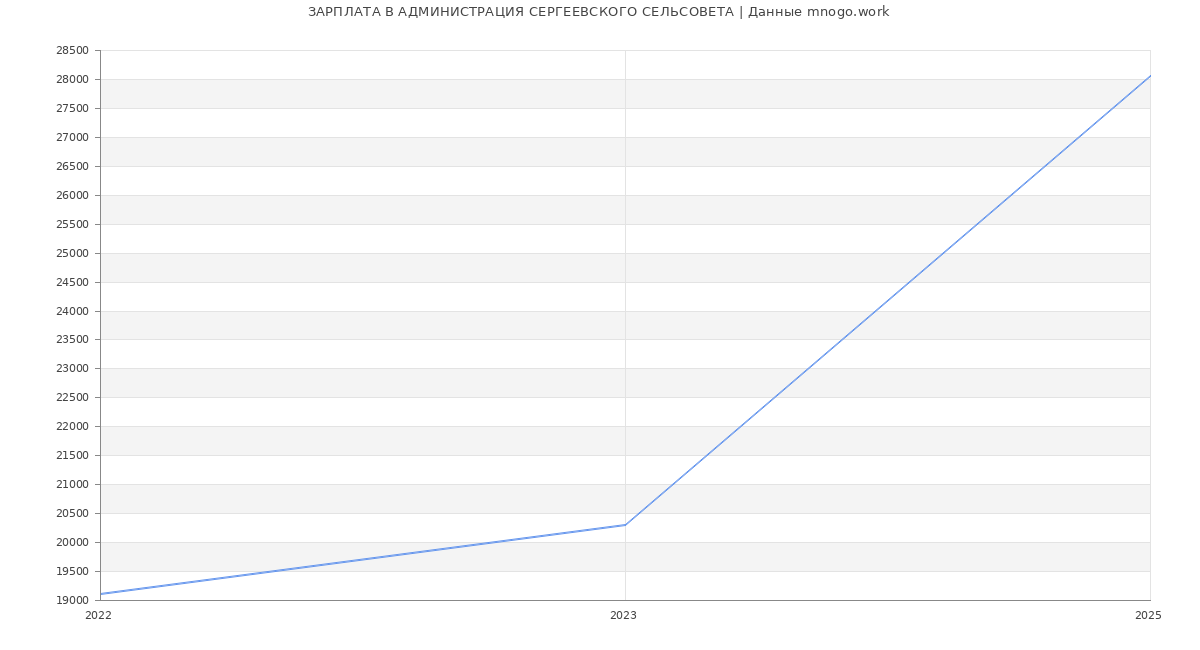Viewport: 1200px width, 650px height.
Task: Click the line's end point at 2025
Action: click(x=1149, y=76)
